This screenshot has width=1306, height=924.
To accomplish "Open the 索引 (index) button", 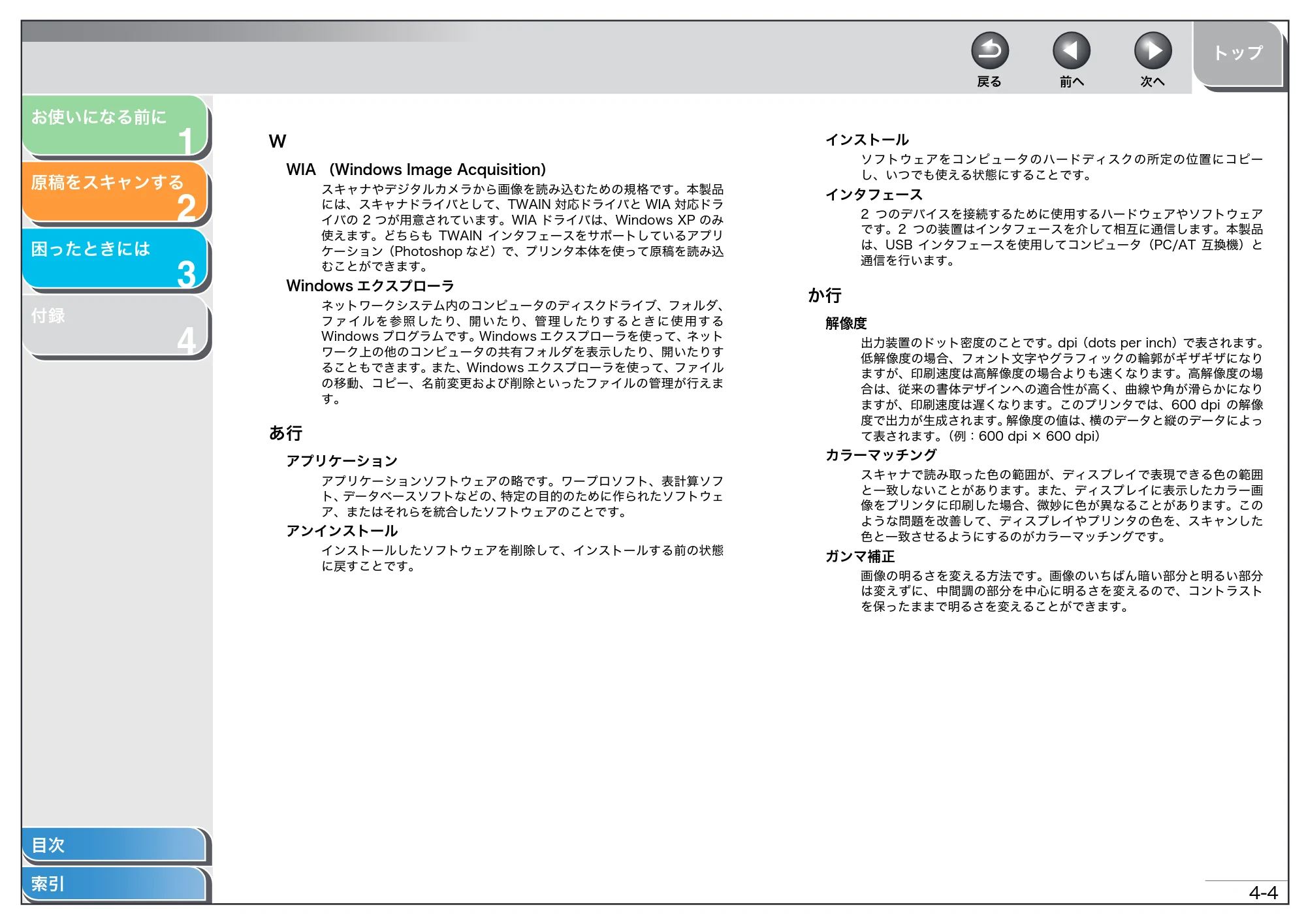I will pyautogui.click(x=114, y=884).
